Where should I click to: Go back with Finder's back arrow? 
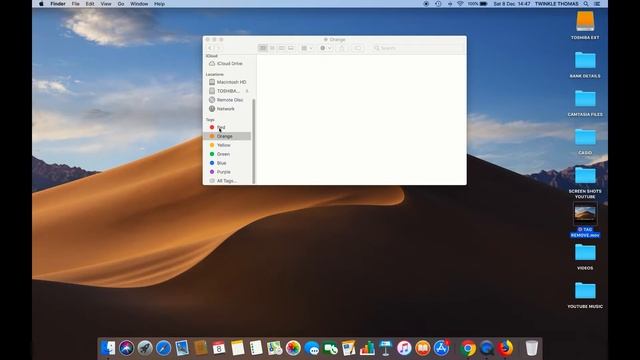tap(211, 48)
